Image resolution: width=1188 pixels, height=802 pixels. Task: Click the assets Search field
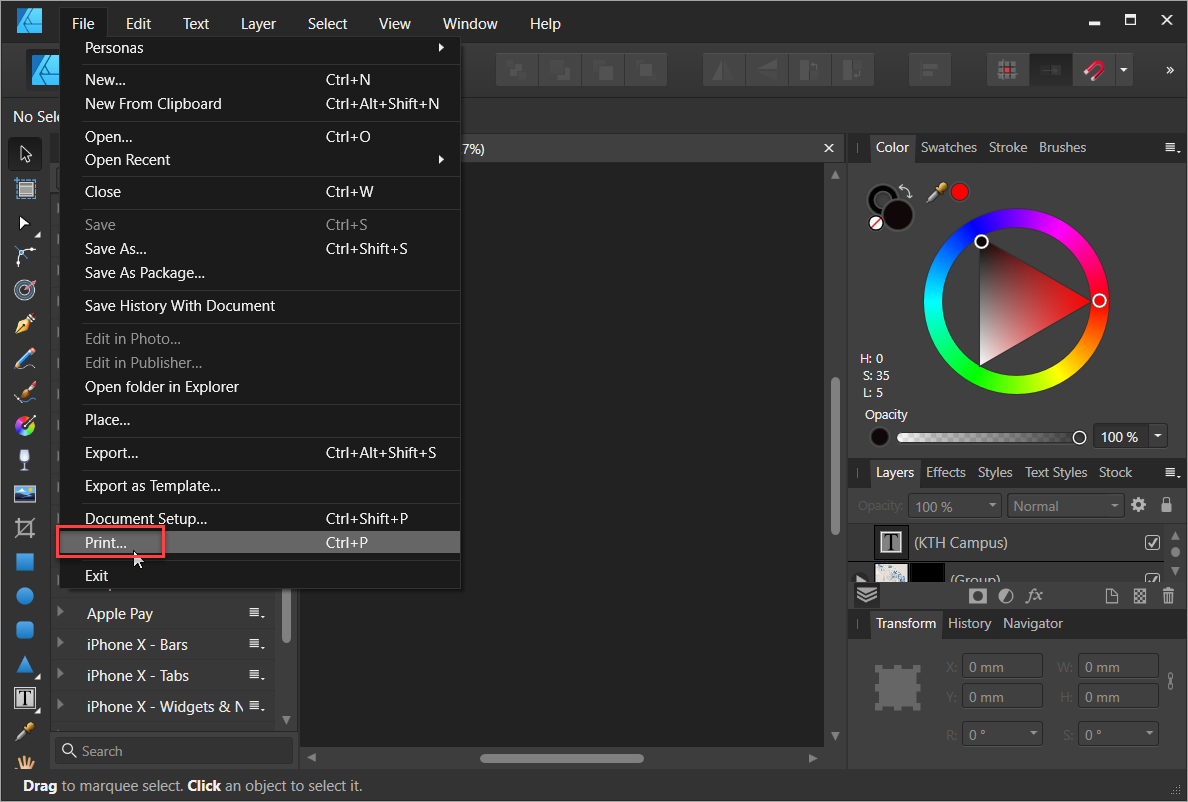pos(175,751)
